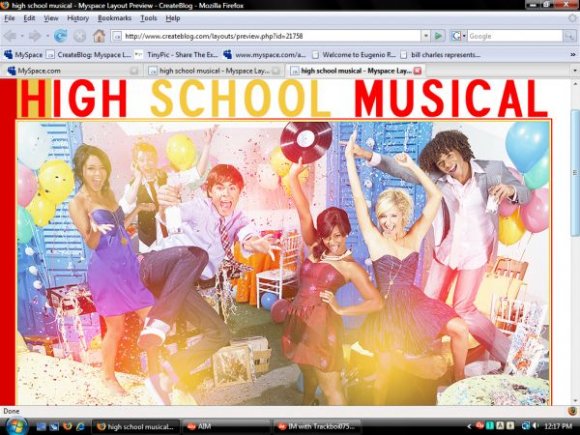
Task: Click the 12:17 PM taskbar clock
Action: (x=558, y=426)
